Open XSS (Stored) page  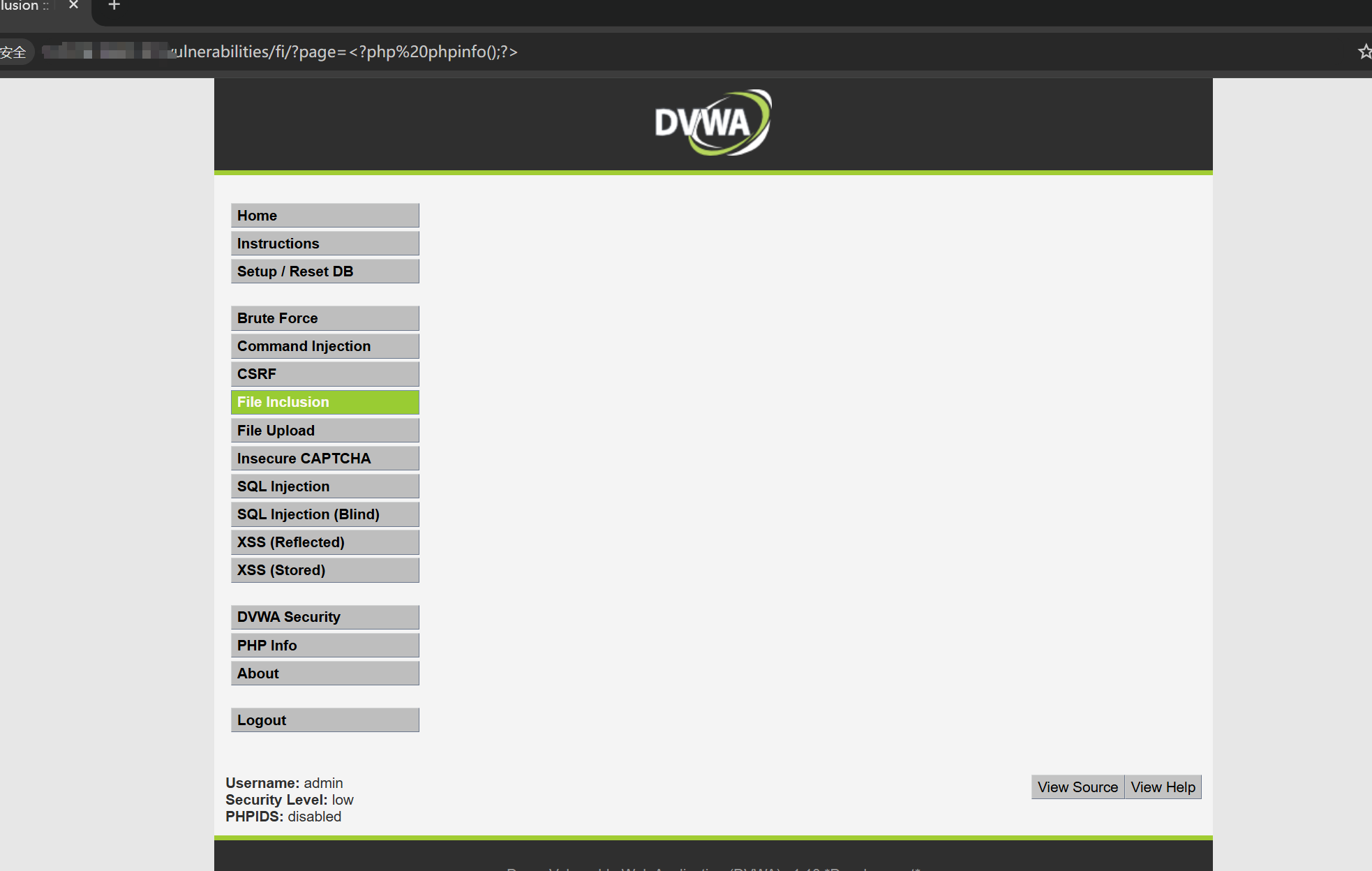[325, 570]
